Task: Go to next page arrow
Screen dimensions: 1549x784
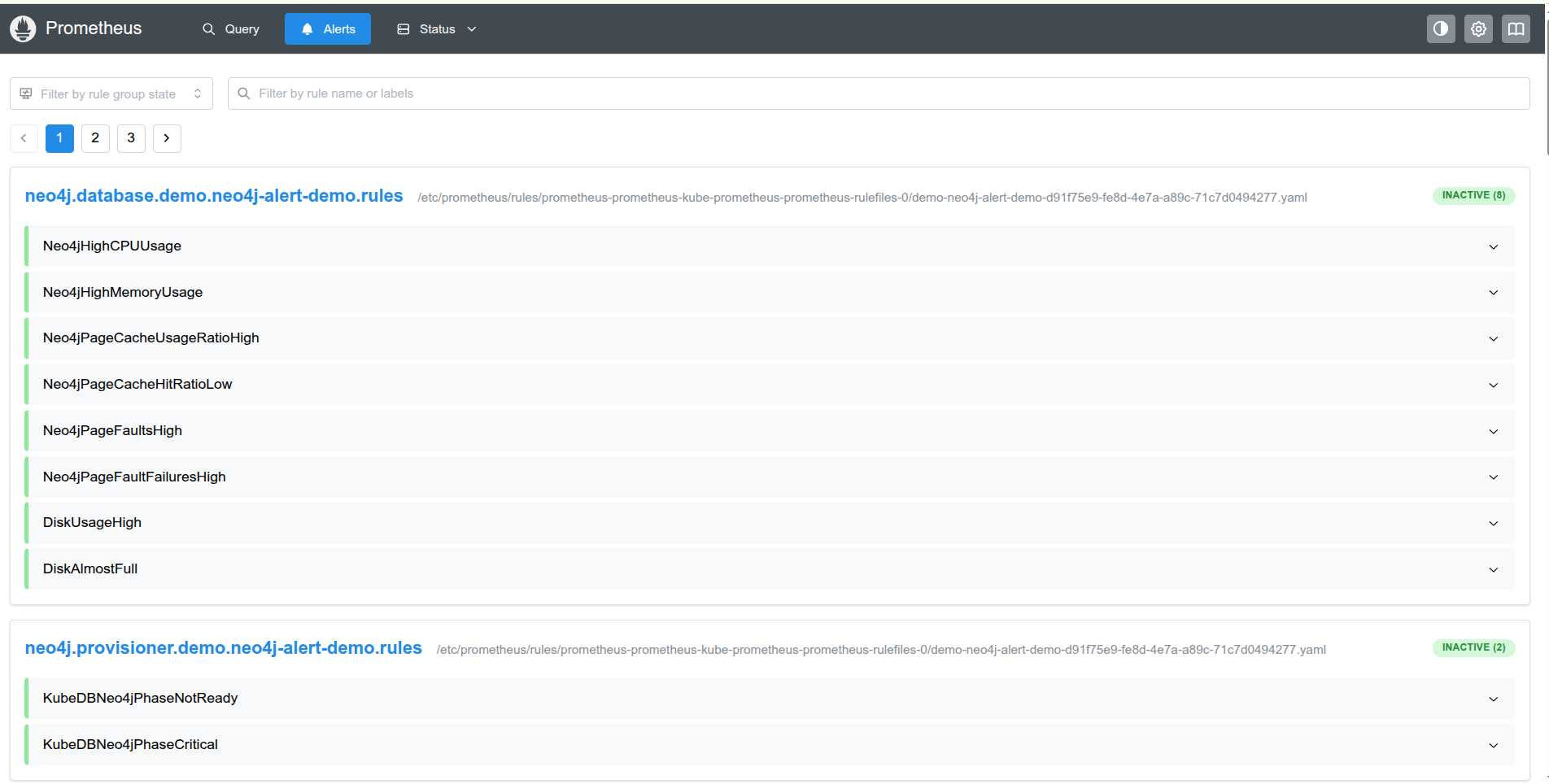Action: point(167,138)
